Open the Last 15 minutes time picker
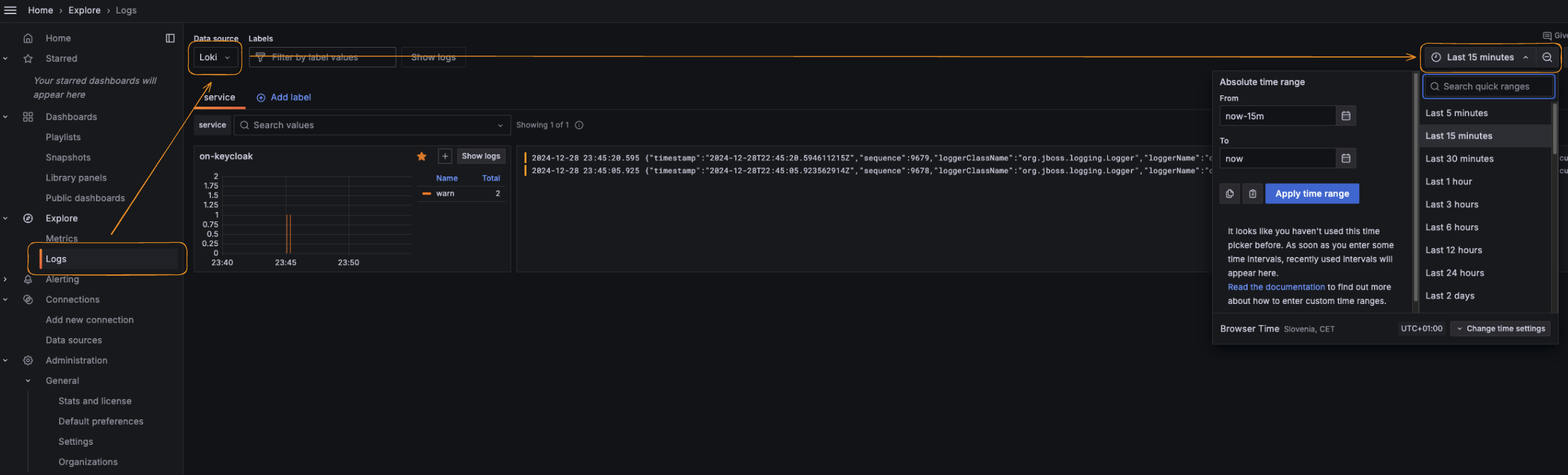 [x=1480, y=57]
